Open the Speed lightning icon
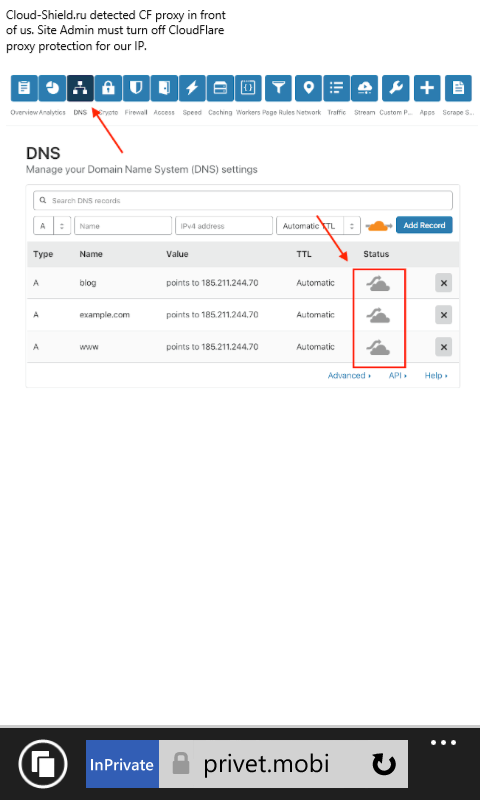The height and width of the screenshot is (800, 480). (192, 88)
